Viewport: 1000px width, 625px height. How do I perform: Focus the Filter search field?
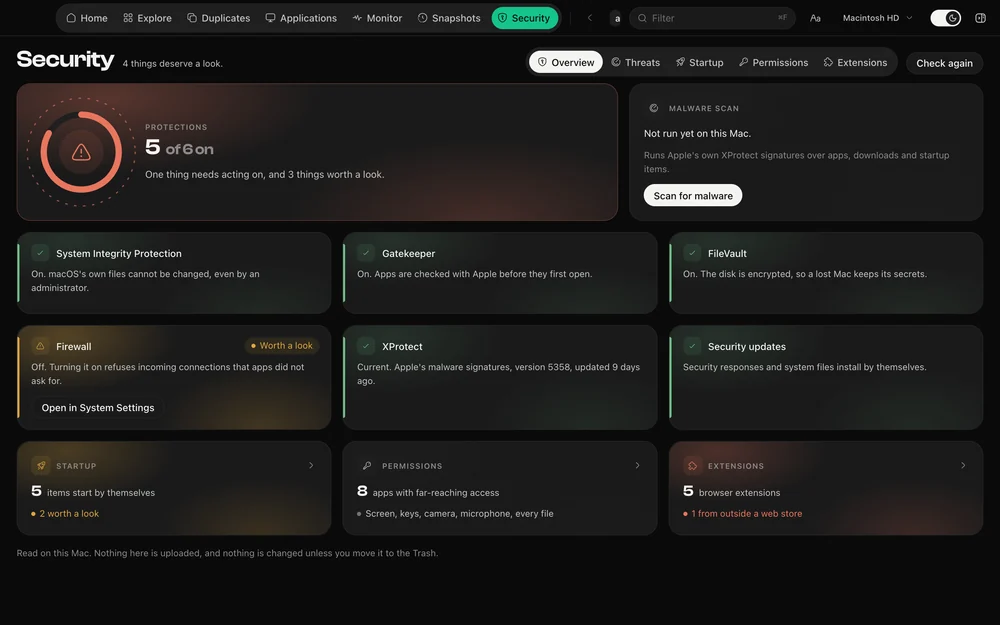(x=712, y=18)
